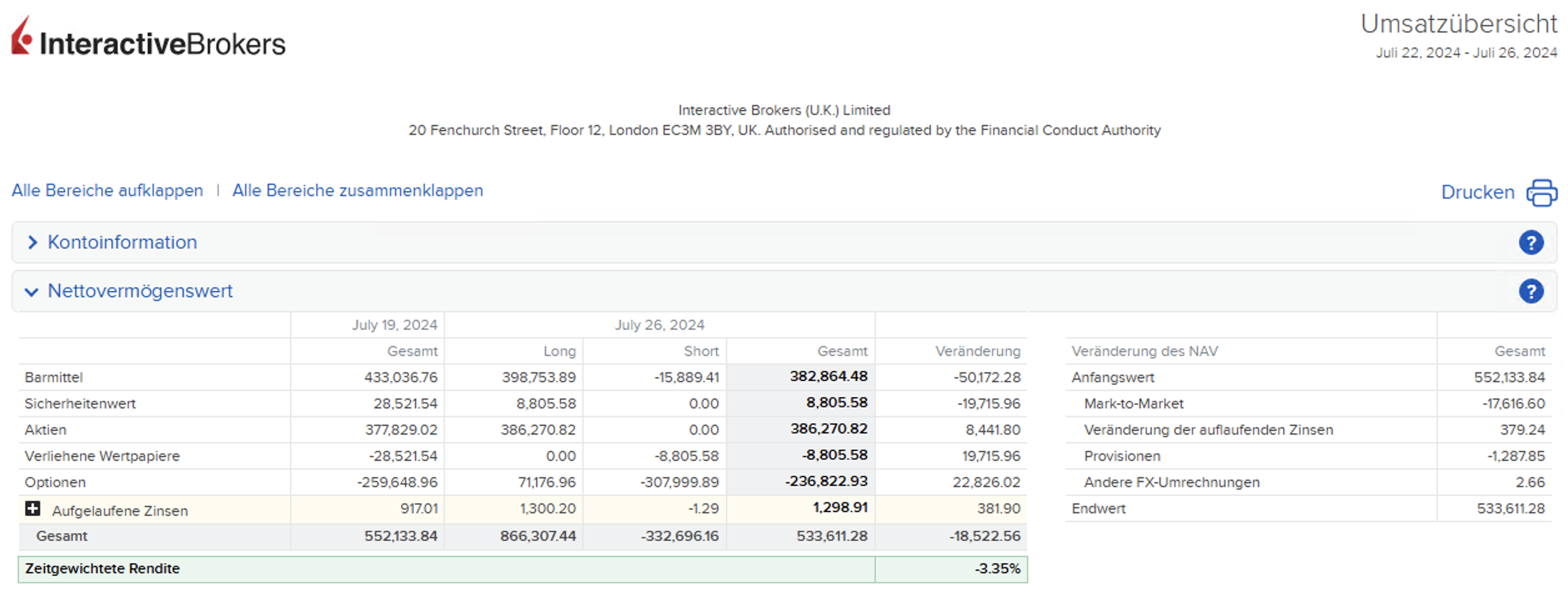Click Alle Bereiche zusammenklappen link

357,191
